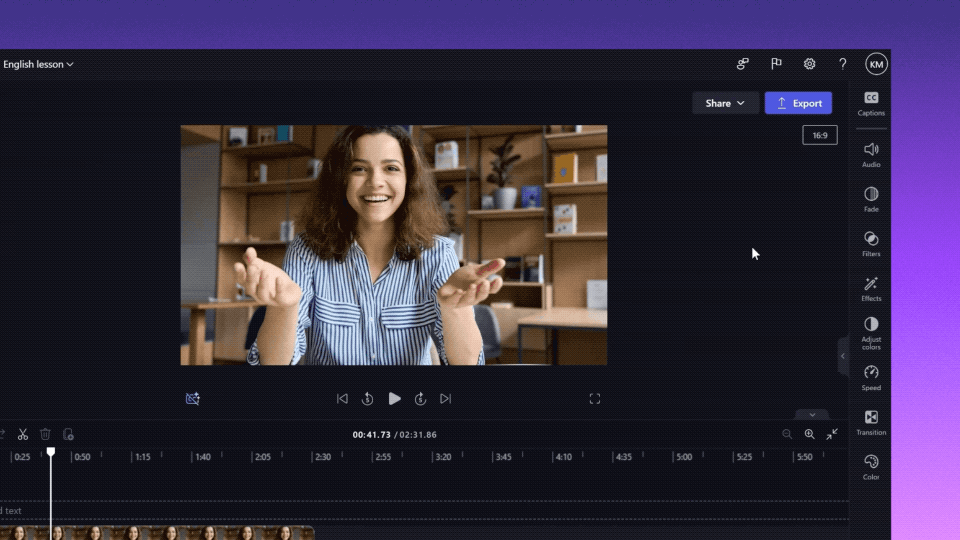
Task: Click the split scissors tool
Action: [23, 434]
